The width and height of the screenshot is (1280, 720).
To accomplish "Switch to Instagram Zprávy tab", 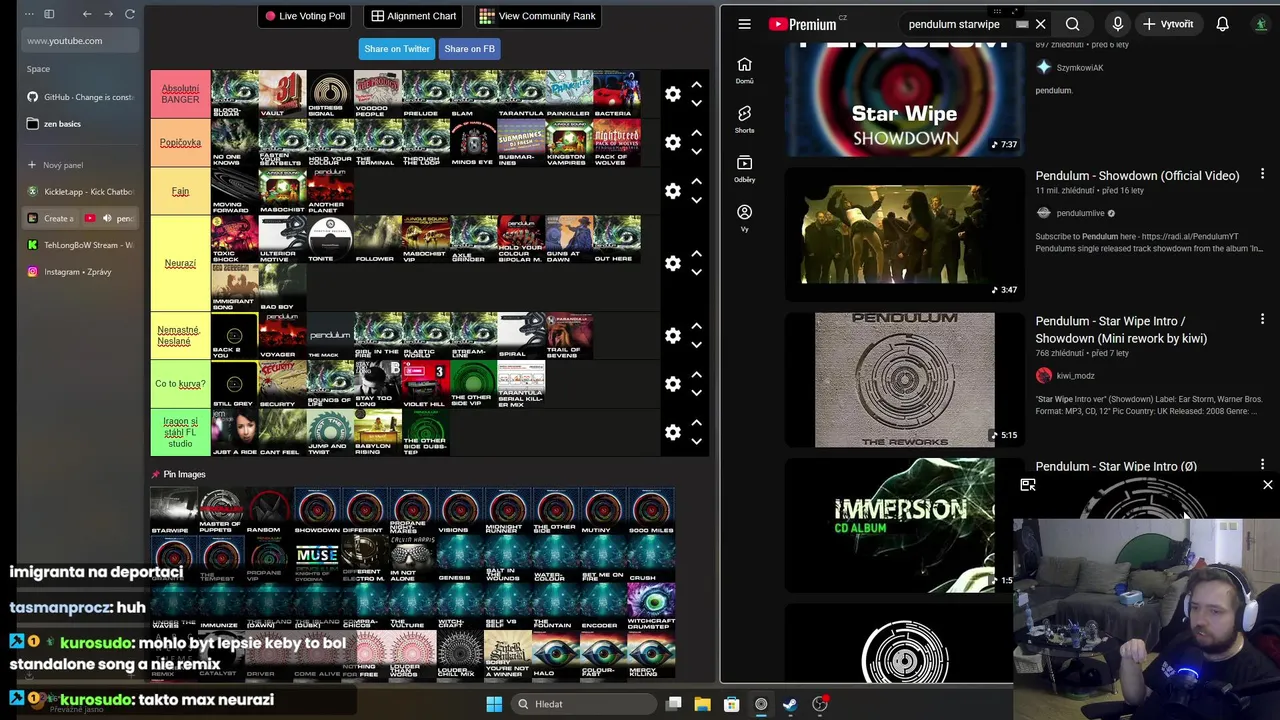I will 80,272.
